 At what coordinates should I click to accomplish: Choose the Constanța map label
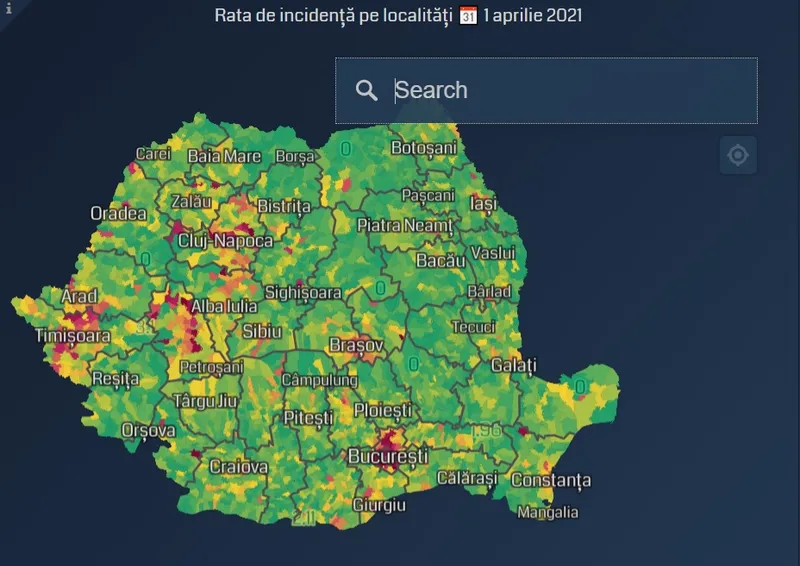point(550,481)
